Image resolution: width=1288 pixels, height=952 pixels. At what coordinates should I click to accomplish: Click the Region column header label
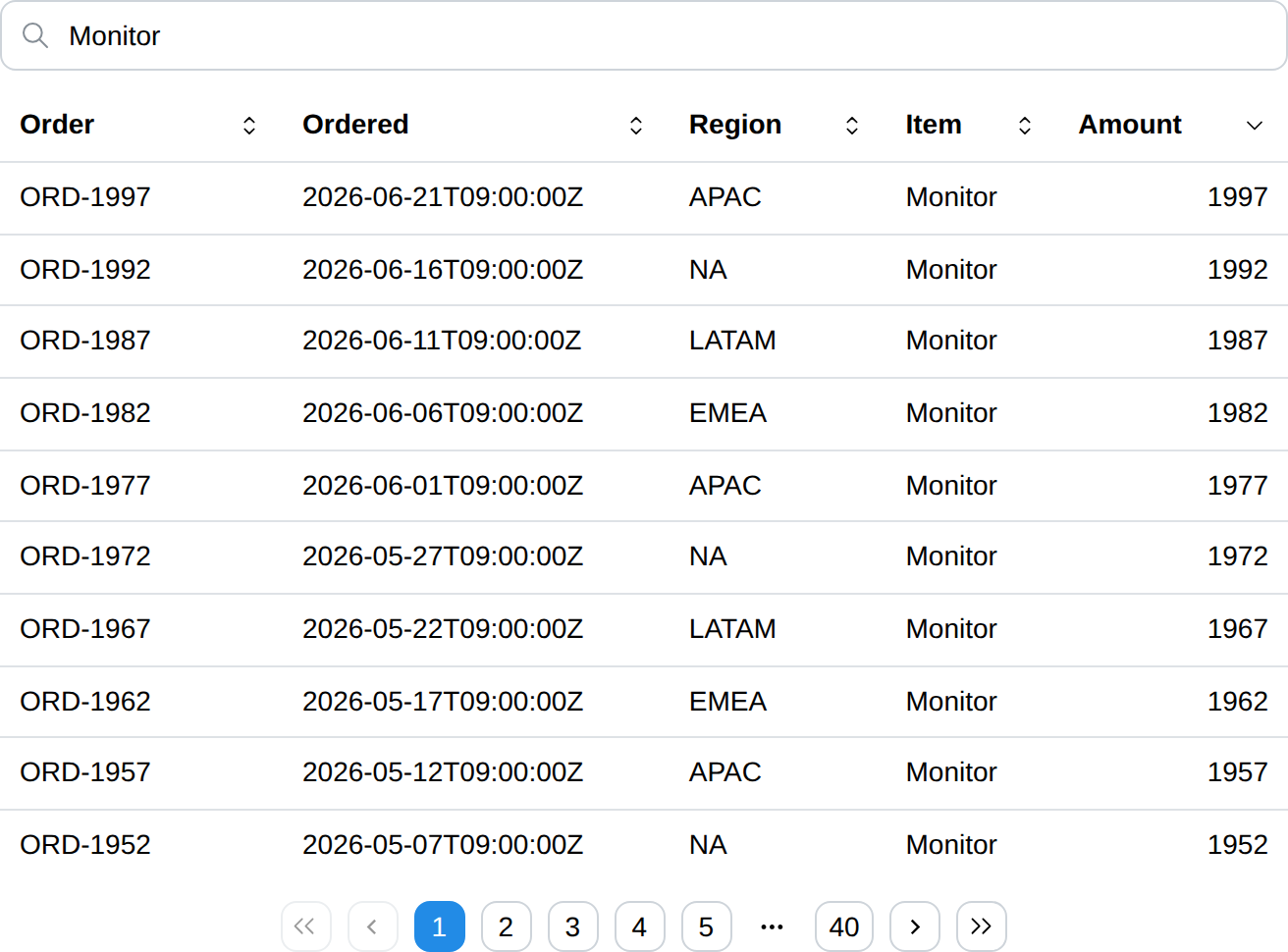coord(735,125)
